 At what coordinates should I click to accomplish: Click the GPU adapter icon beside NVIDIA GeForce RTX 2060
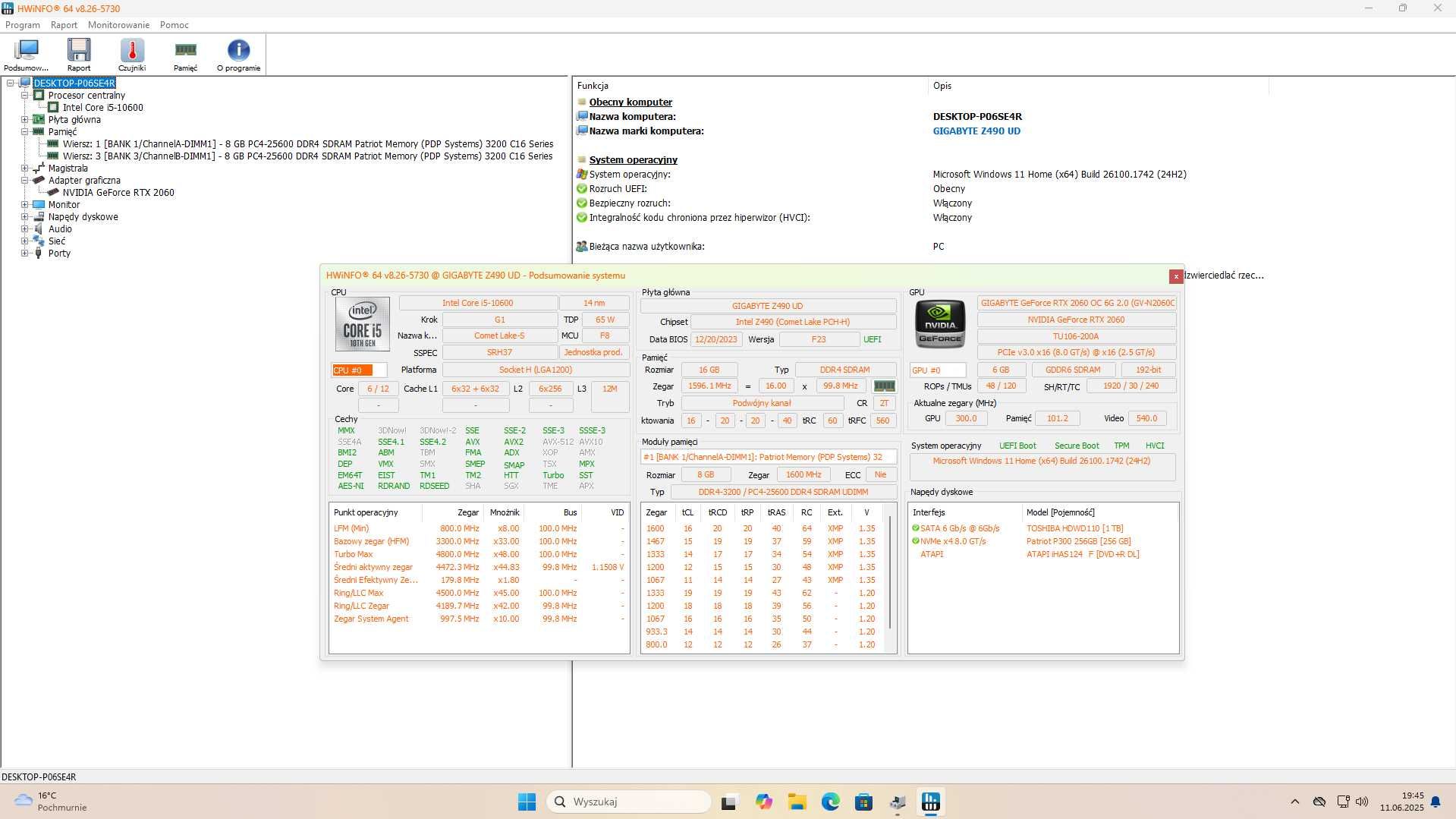[x=53, y=192]
